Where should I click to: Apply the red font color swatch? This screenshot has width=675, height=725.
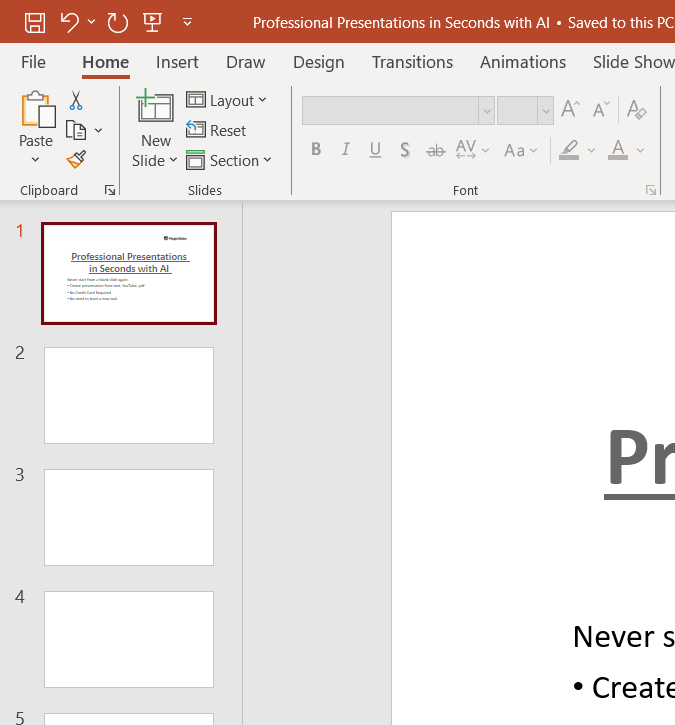[x=618, y=150]
